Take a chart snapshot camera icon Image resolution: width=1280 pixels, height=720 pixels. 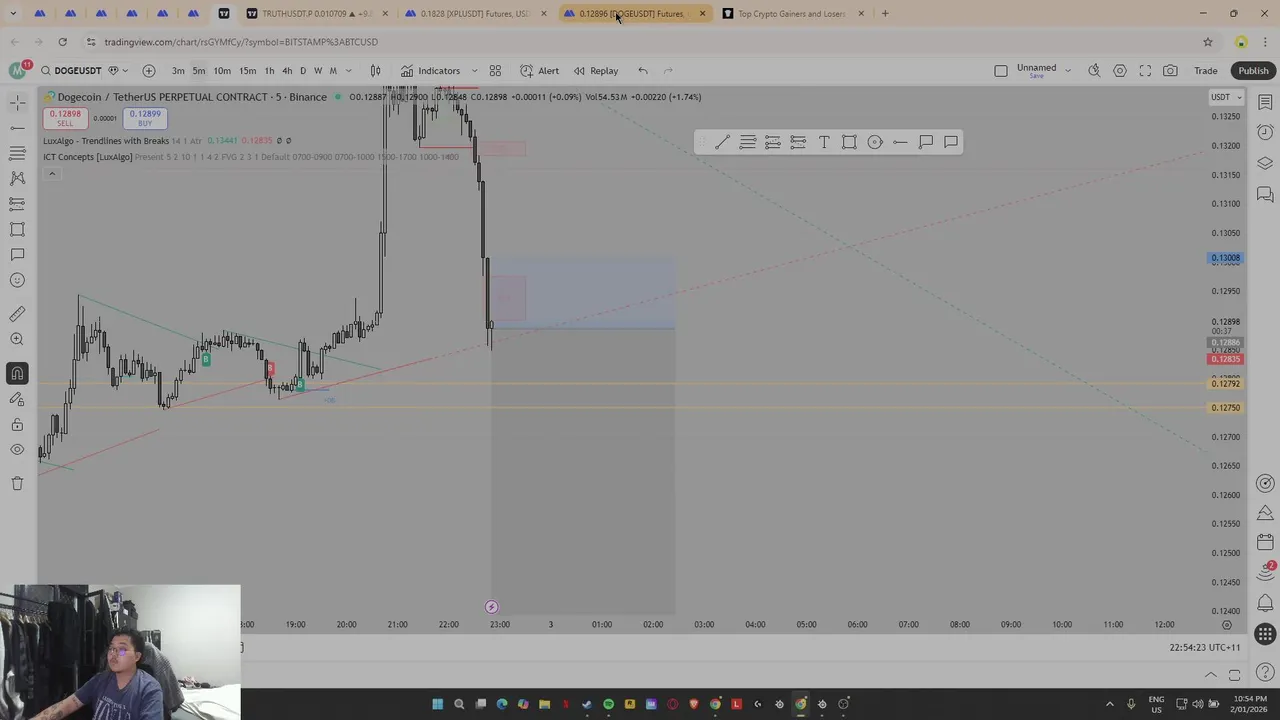point(1170,71)
